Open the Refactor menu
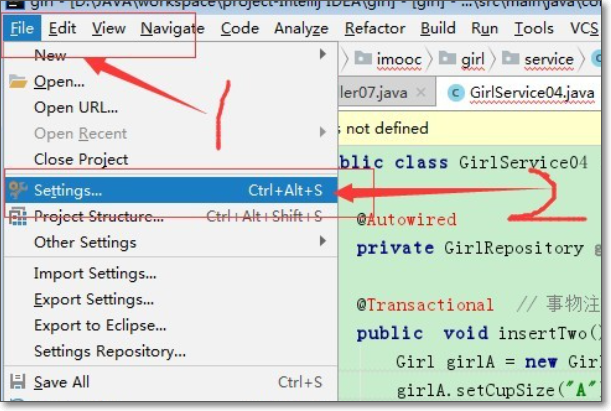The width and height of the screenshot is (611, 411). tap(375, 28)
